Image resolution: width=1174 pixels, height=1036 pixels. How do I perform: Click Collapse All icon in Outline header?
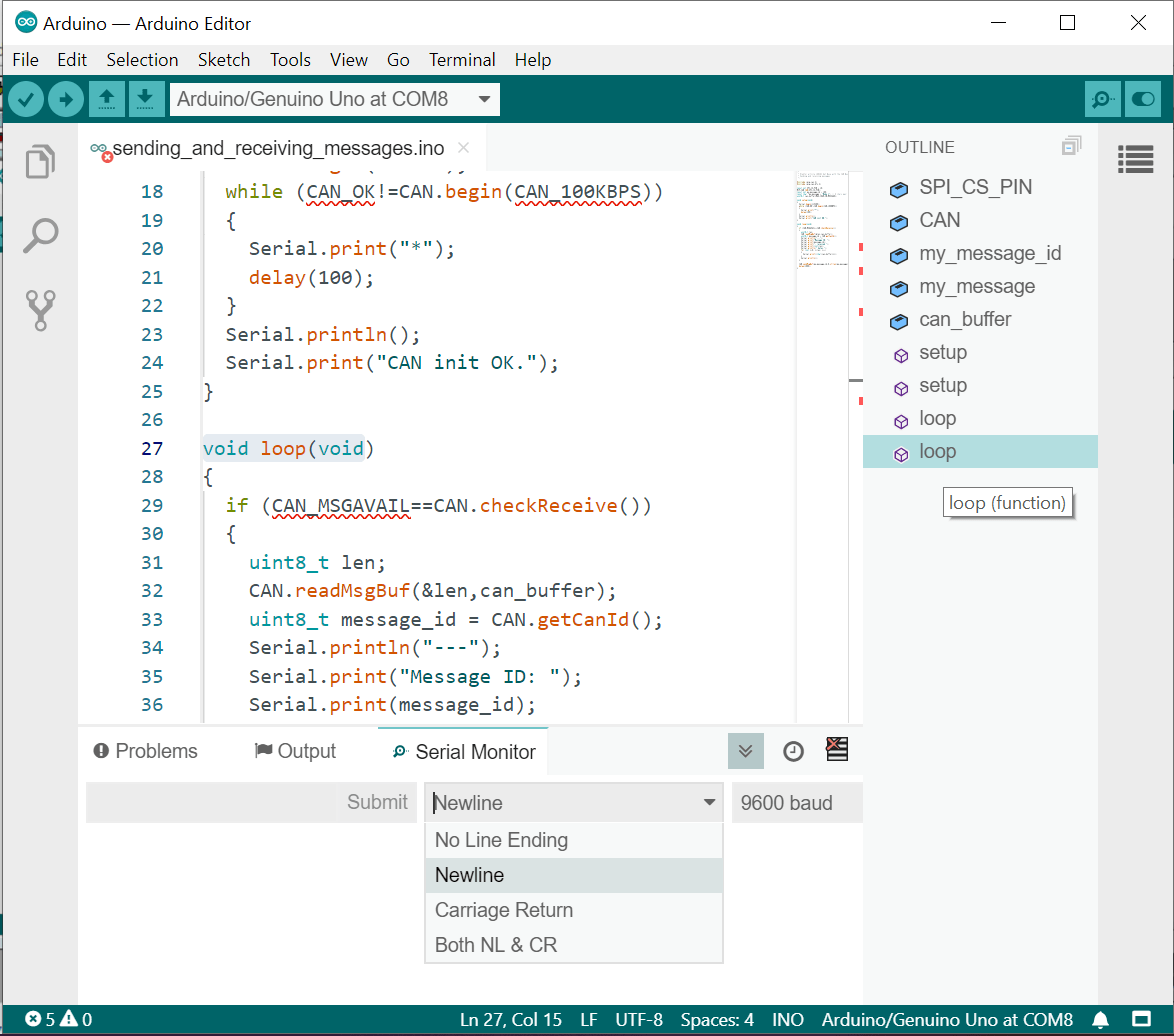click(1071, 146)
